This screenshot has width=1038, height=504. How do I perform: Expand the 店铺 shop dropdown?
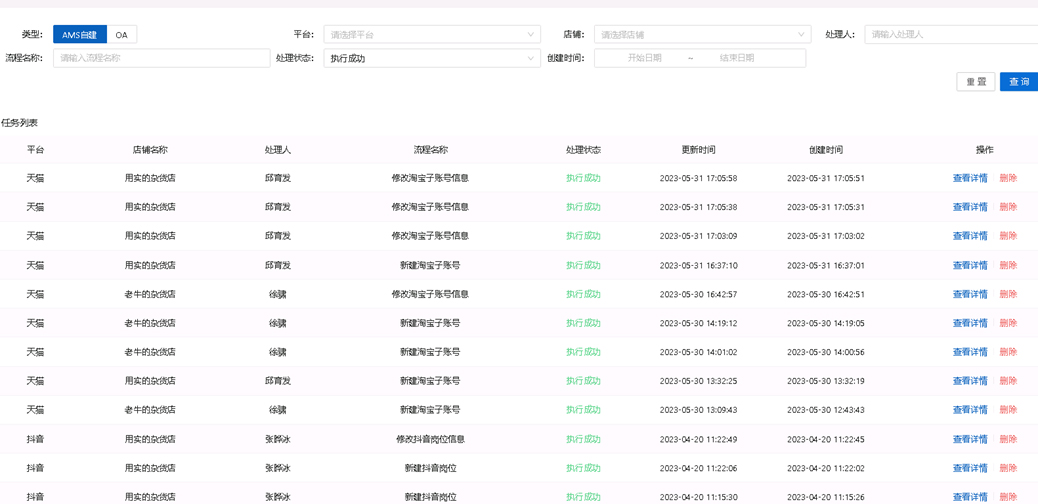click(x=702, y=35)
